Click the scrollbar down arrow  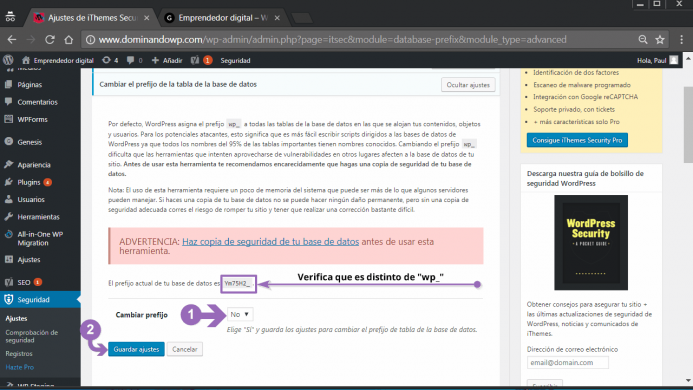pyautogui.click(x=688, y=380)
